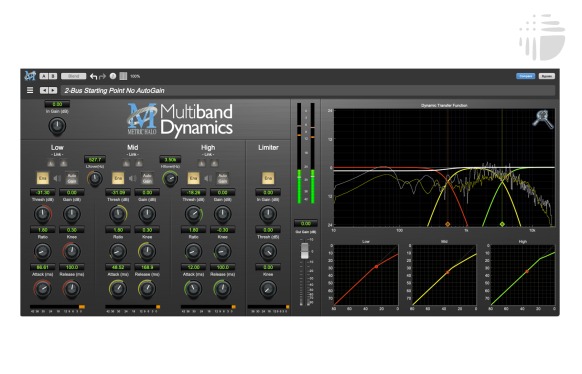The height and width of the screenshot is (374, 582).
Task: Toggle the Mid band Ena button
Action: tap(118, 178)
